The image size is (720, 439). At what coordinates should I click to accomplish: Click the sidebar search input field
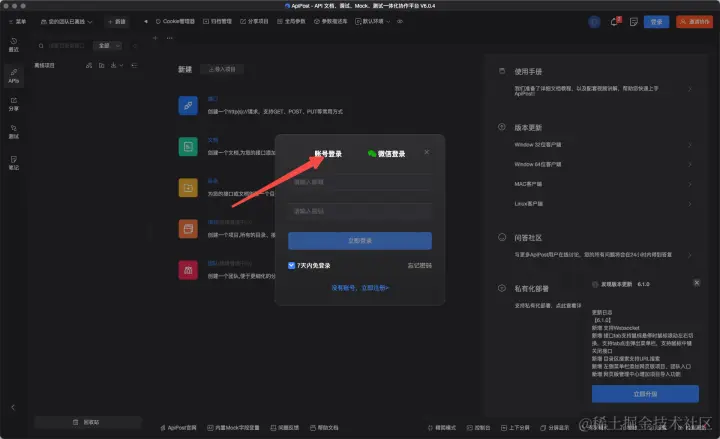(x=63, y=45)
